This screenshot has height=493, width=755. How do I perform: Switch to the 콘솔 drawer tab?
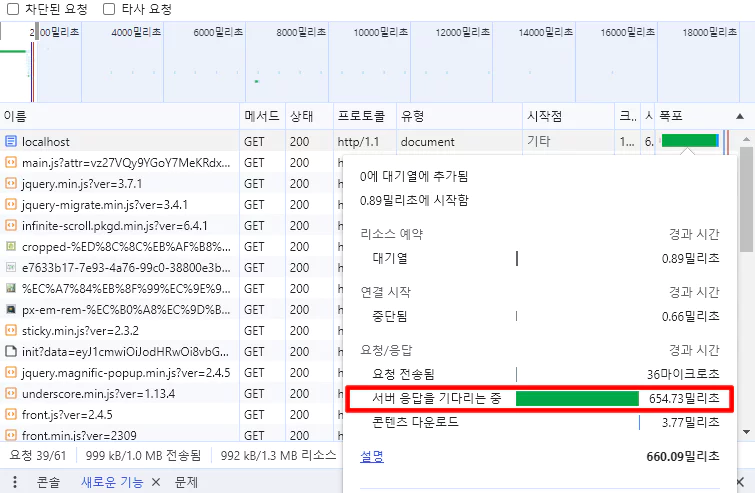tap(48, 482)
